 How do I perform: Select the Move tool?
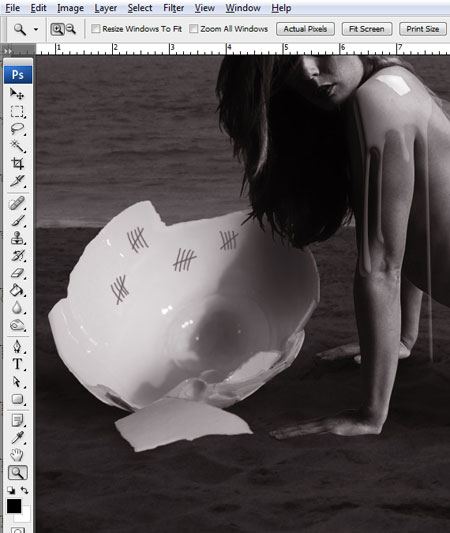click(x=17, y=93)
